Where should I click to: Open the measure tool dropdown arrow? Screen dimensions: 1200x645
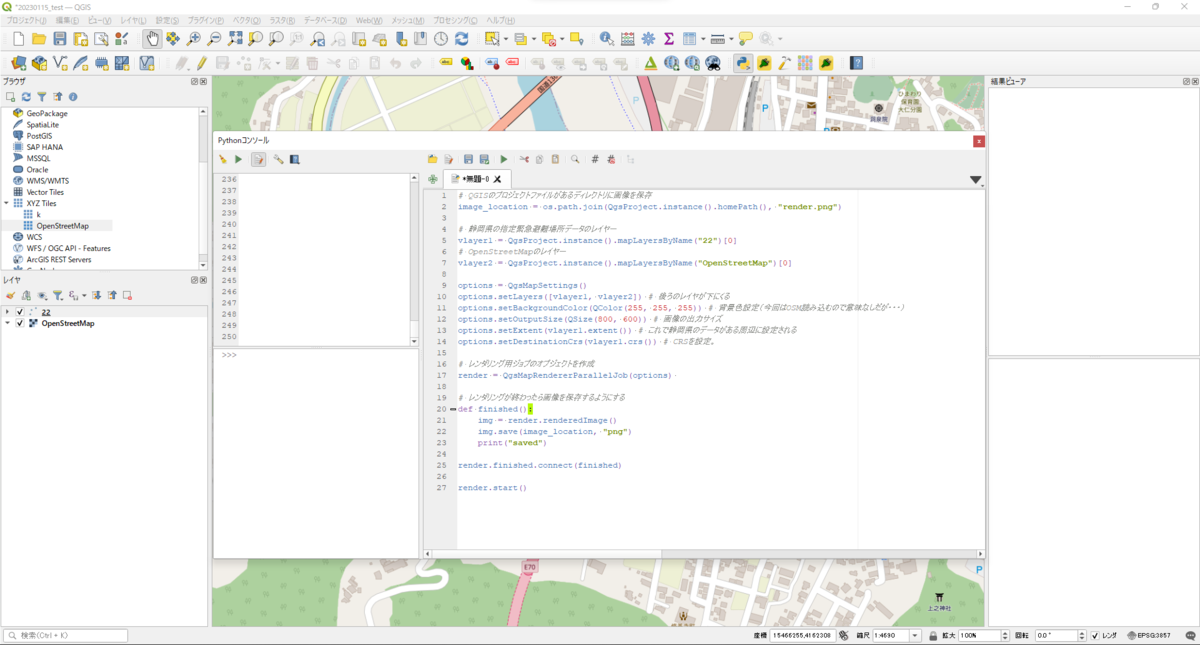[731, 40]
